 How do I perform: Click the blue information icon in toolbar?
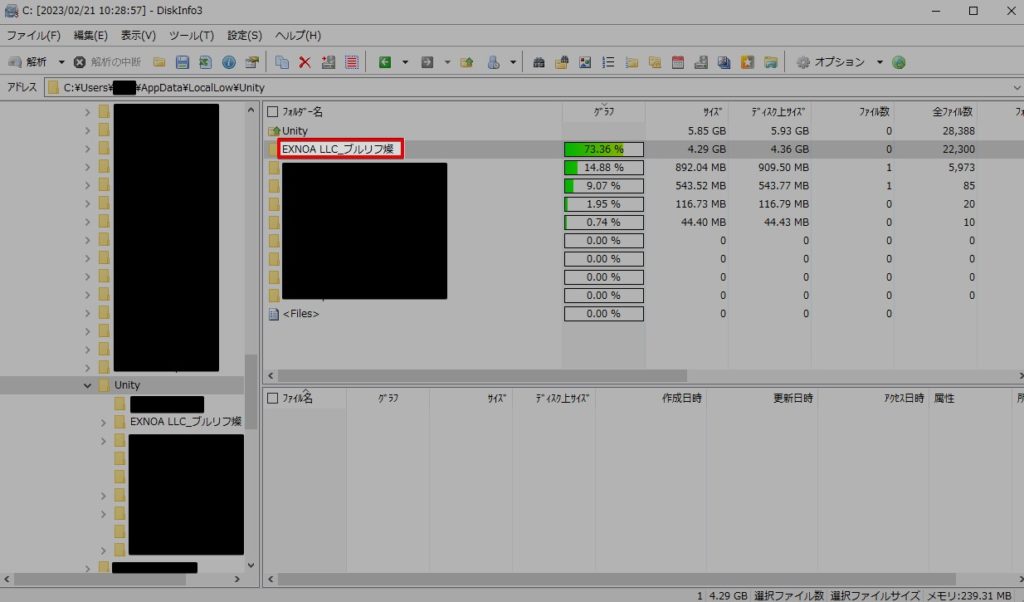228,62
